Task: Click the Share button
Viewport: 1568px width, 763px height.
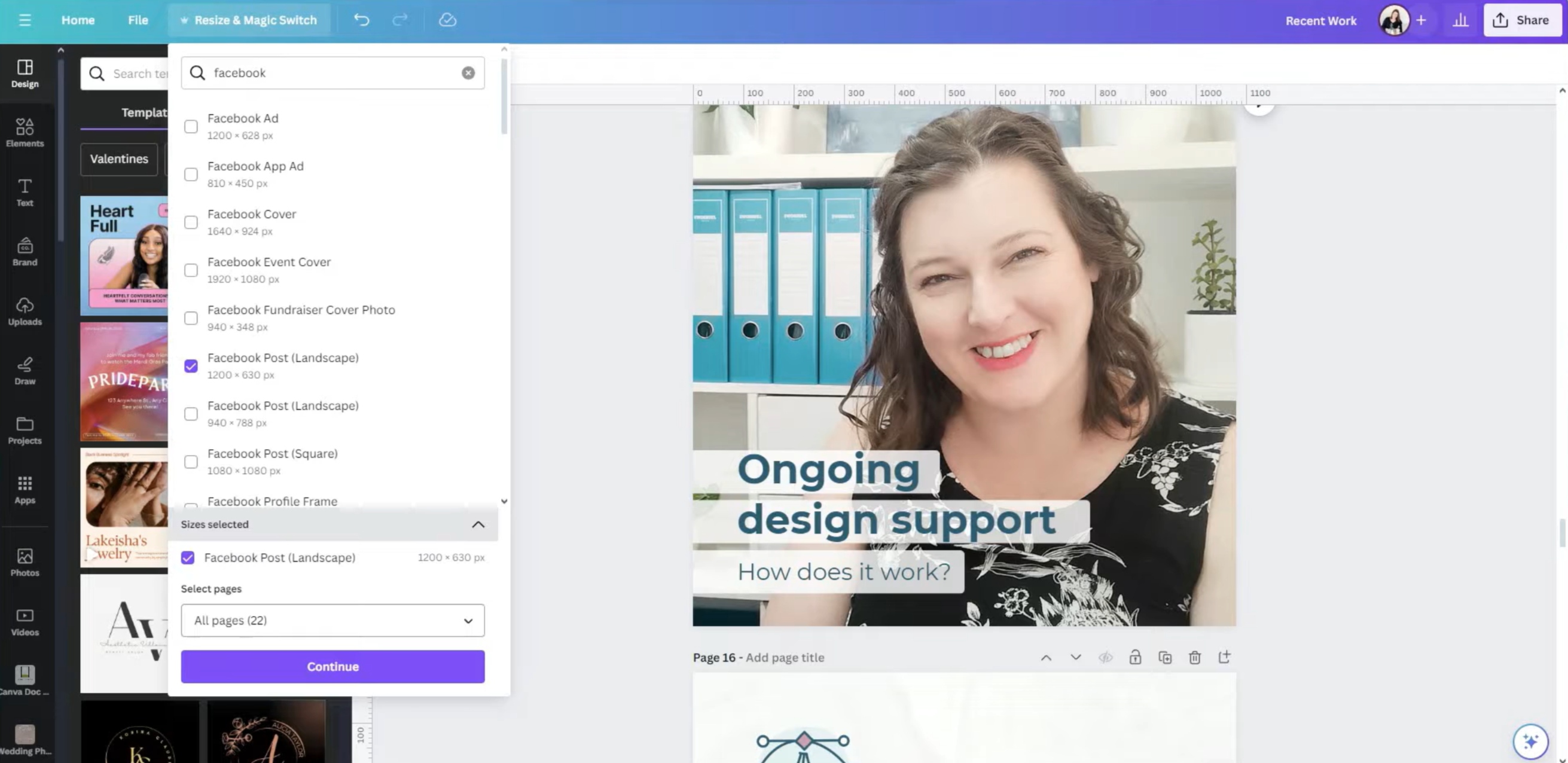Action: 1522,20
